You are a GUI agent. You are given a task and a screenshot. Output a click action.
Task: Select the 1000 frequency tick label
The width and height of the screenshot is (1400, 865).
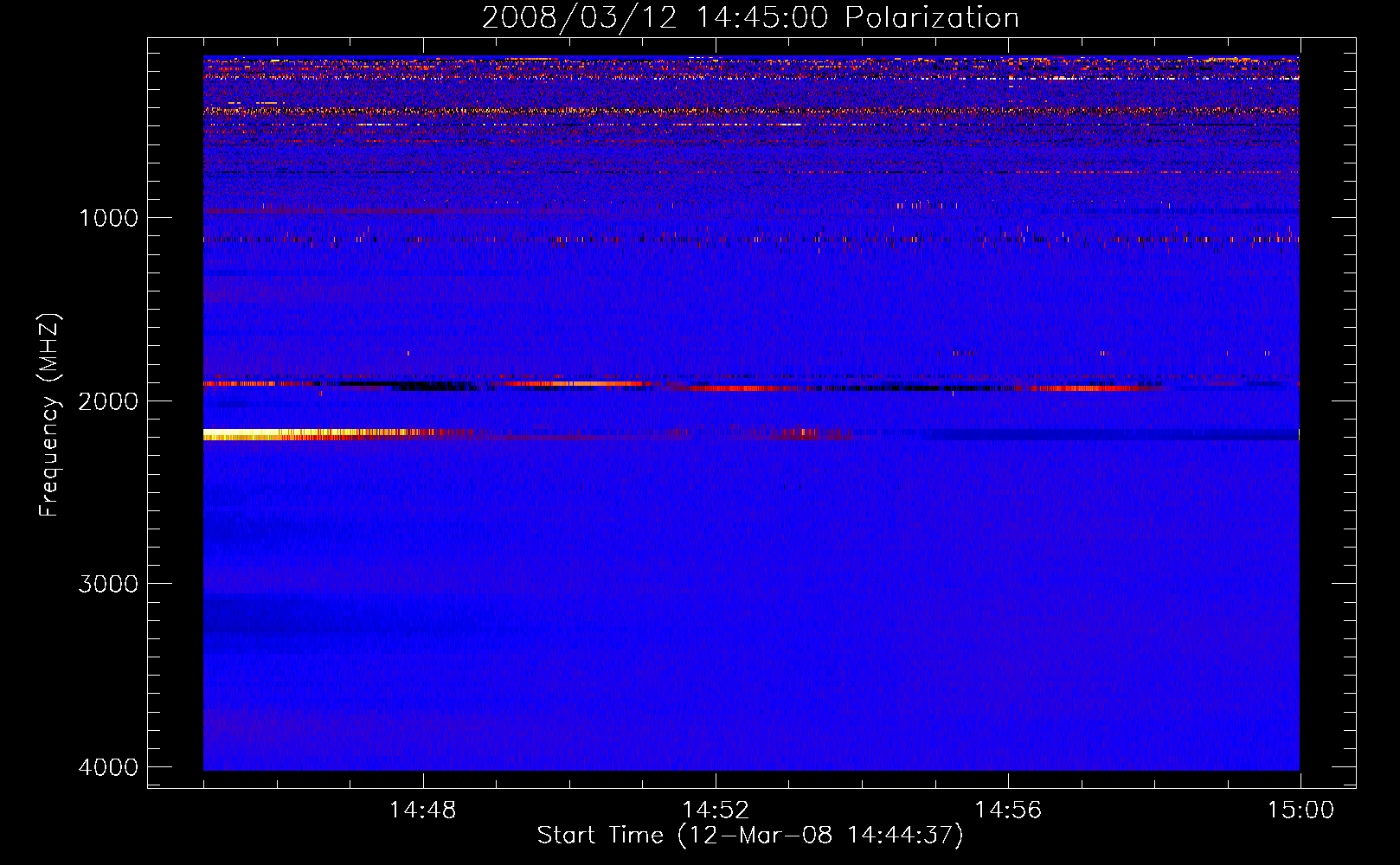108,217
